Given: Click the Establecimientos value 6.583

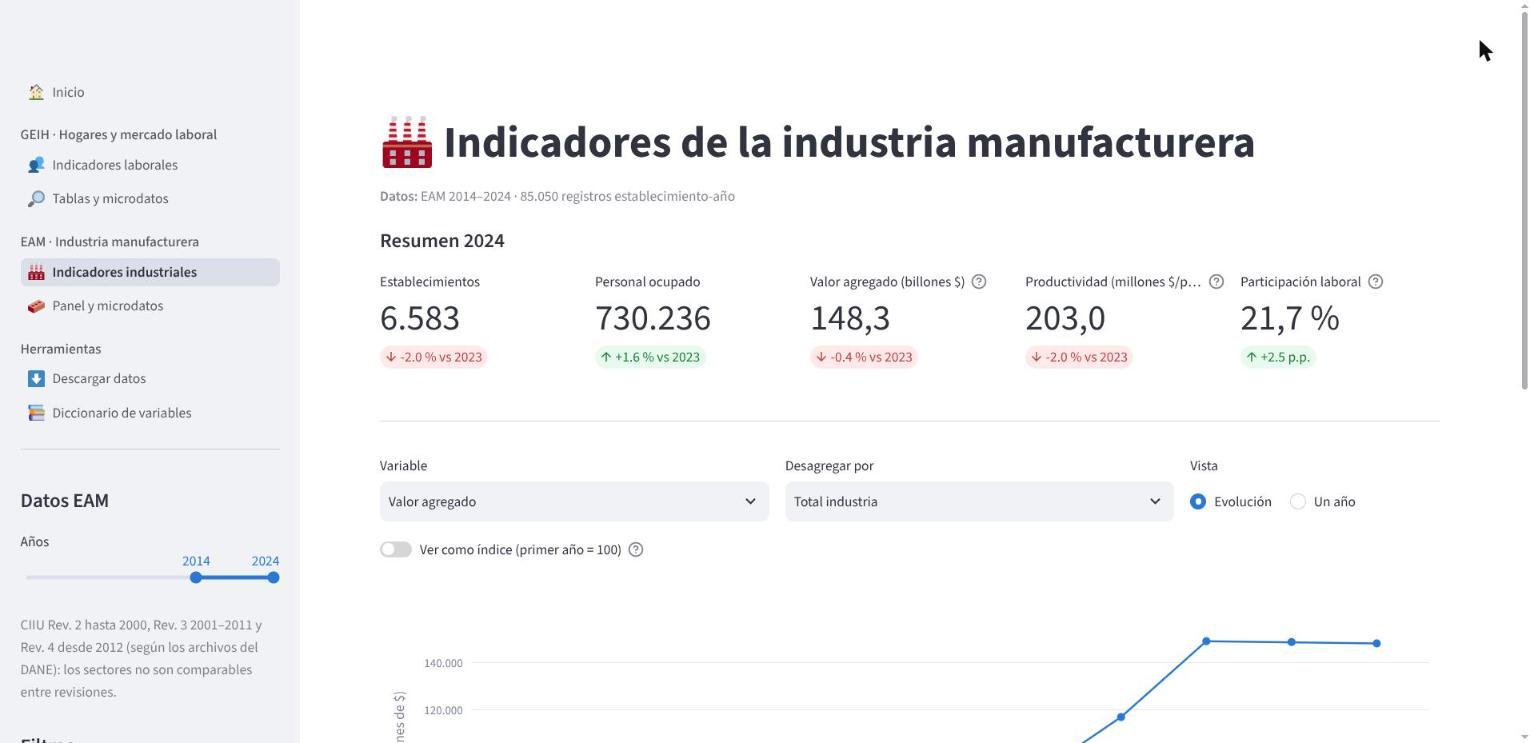Looking at the screenshot, I should pos(420,318).
